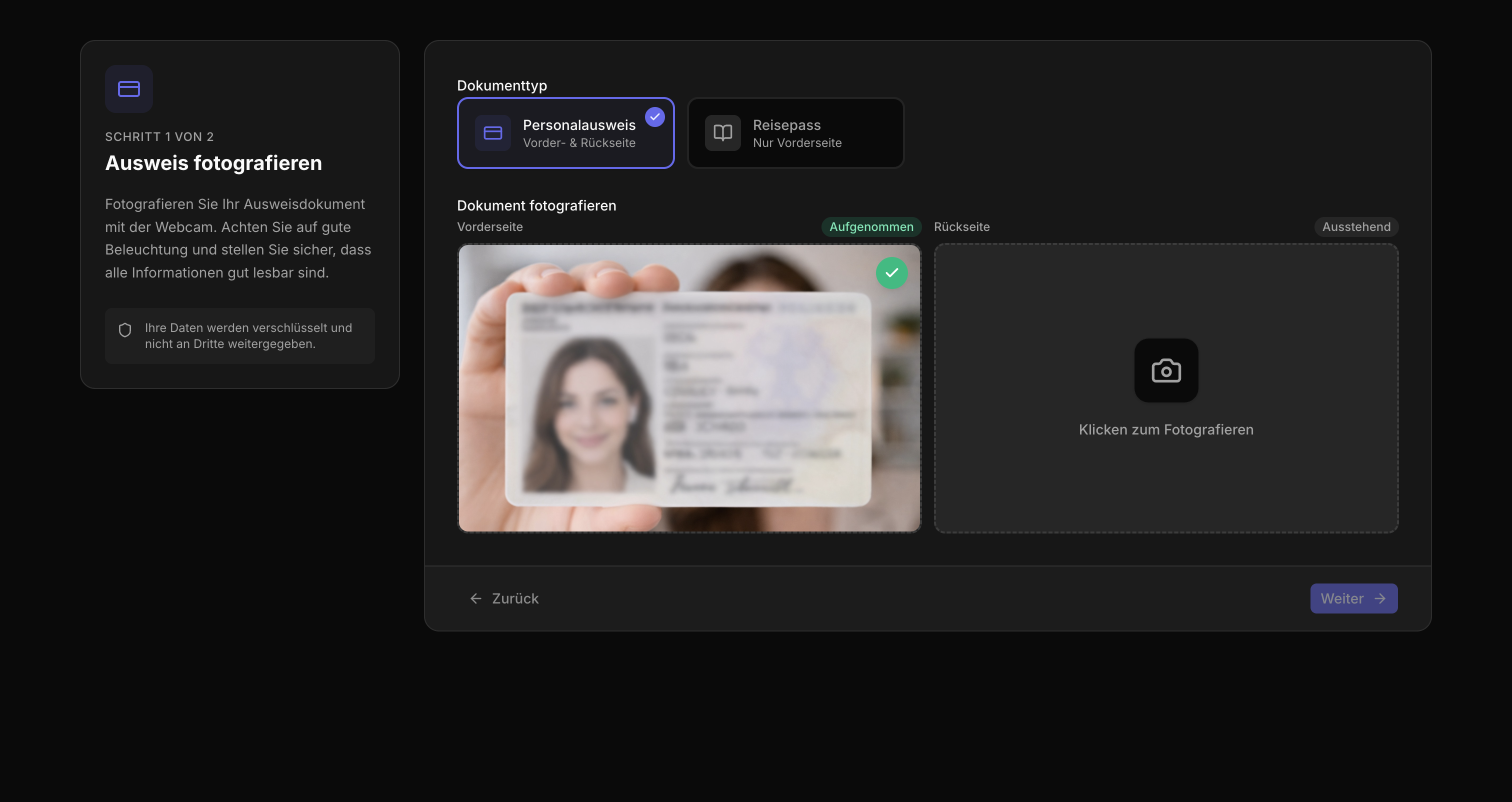Click the Rückseite capture drop area
Image resolution: width=1512 pixels, height=802 pixels.
coord(1165,481)
